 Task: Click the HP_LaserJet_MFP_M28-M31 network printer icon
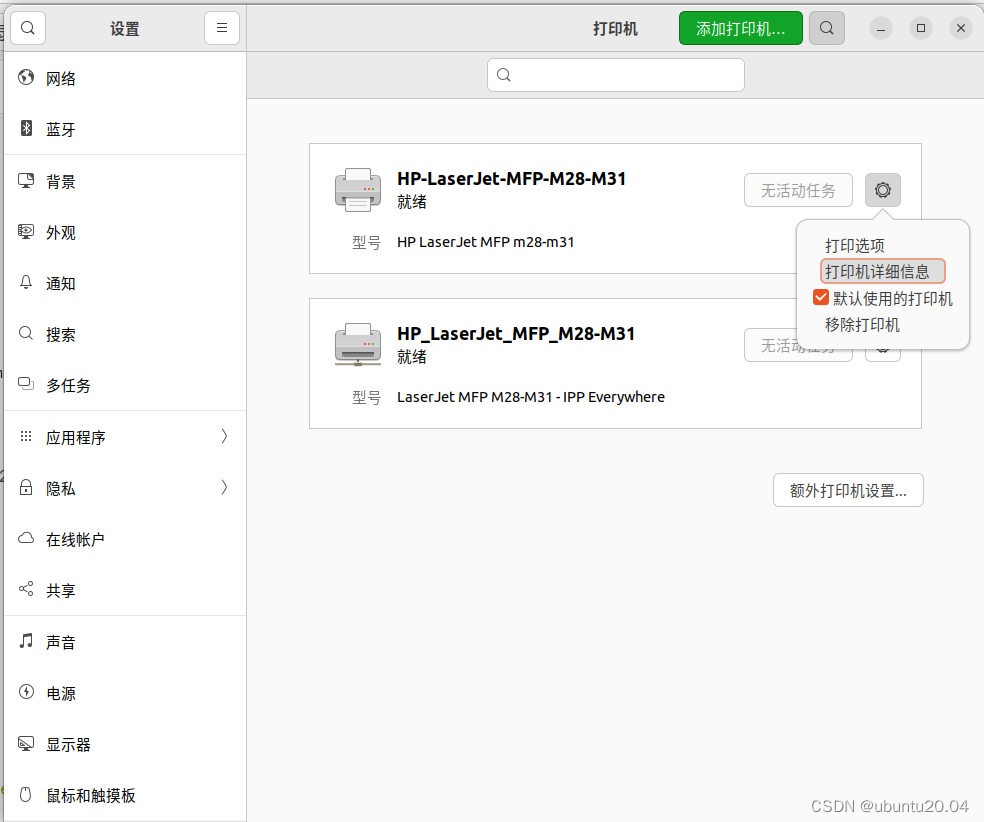point(358,344)
